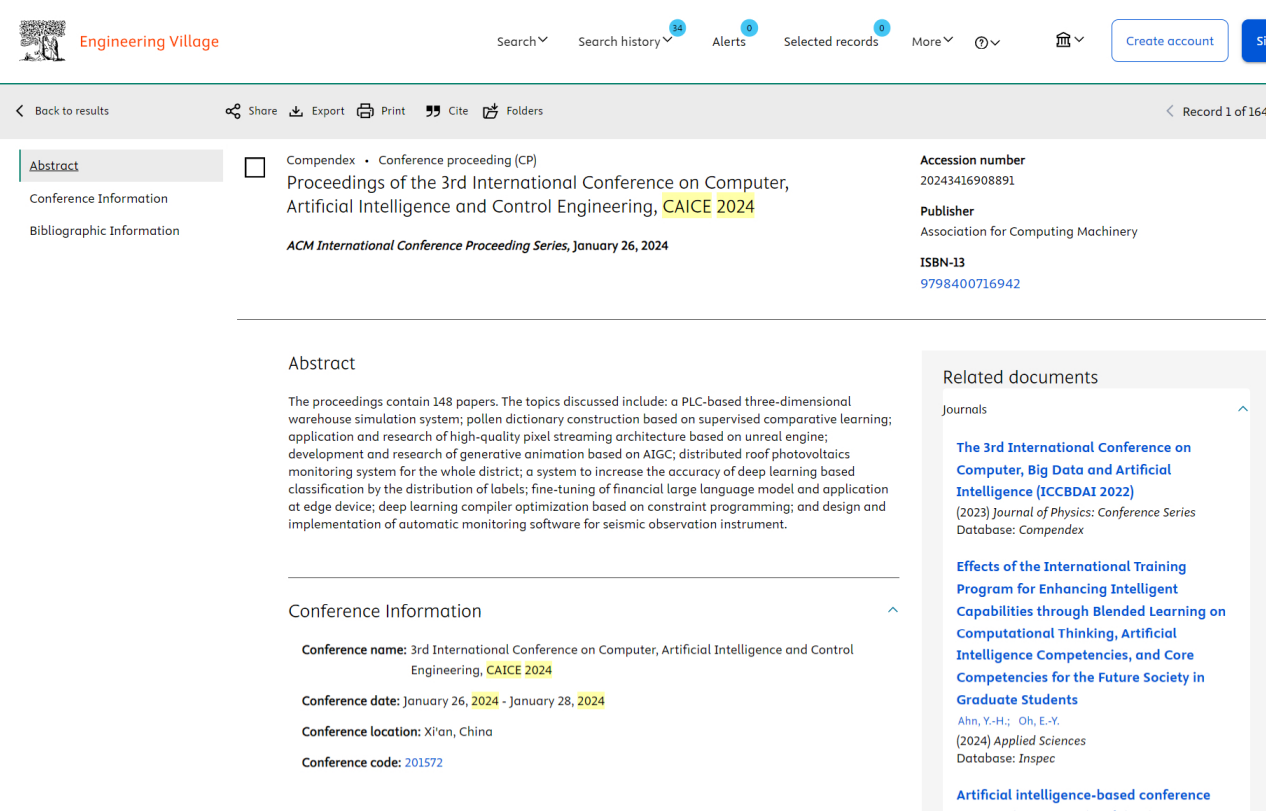Click the Back to results arrow icon
The width and height of the screenshot is (1266, 811).
(20, 111)
